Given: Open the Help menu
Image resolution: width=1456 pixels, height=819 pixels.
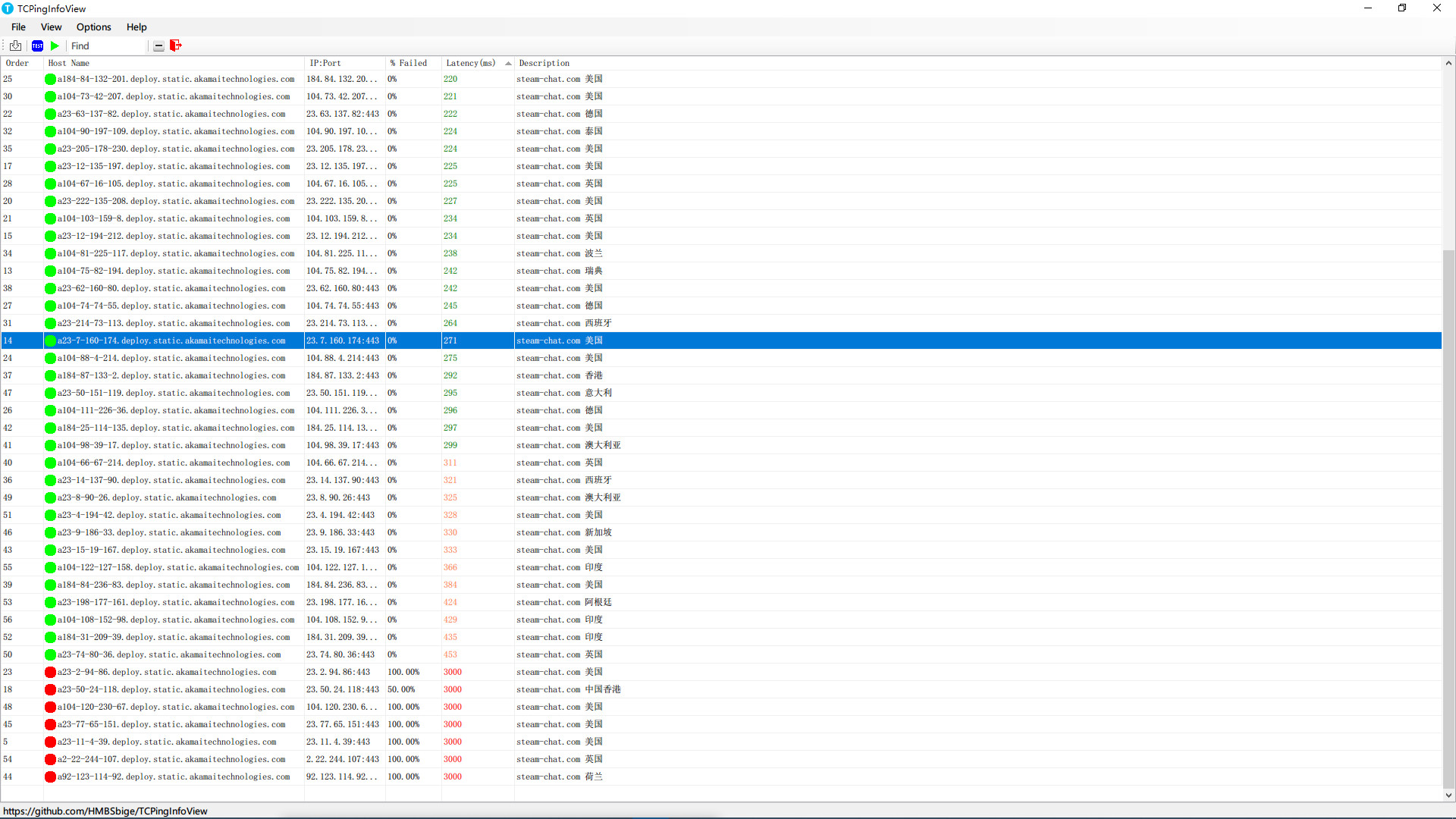Looking at the screenshot, I should coord(136,27).
